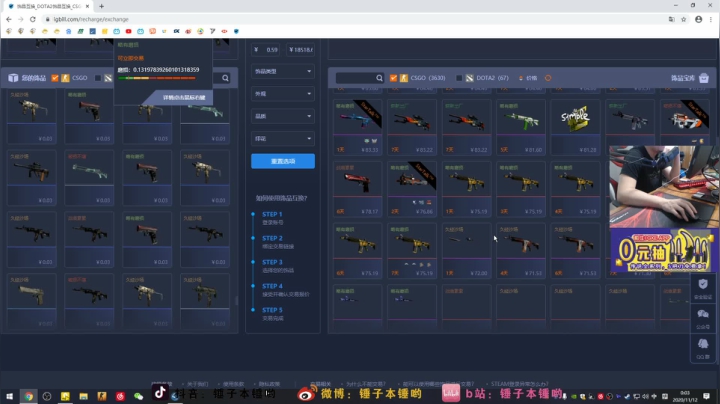
Task: Open the CSGO app from the taskbar
Action: click(x=101, y=396)
